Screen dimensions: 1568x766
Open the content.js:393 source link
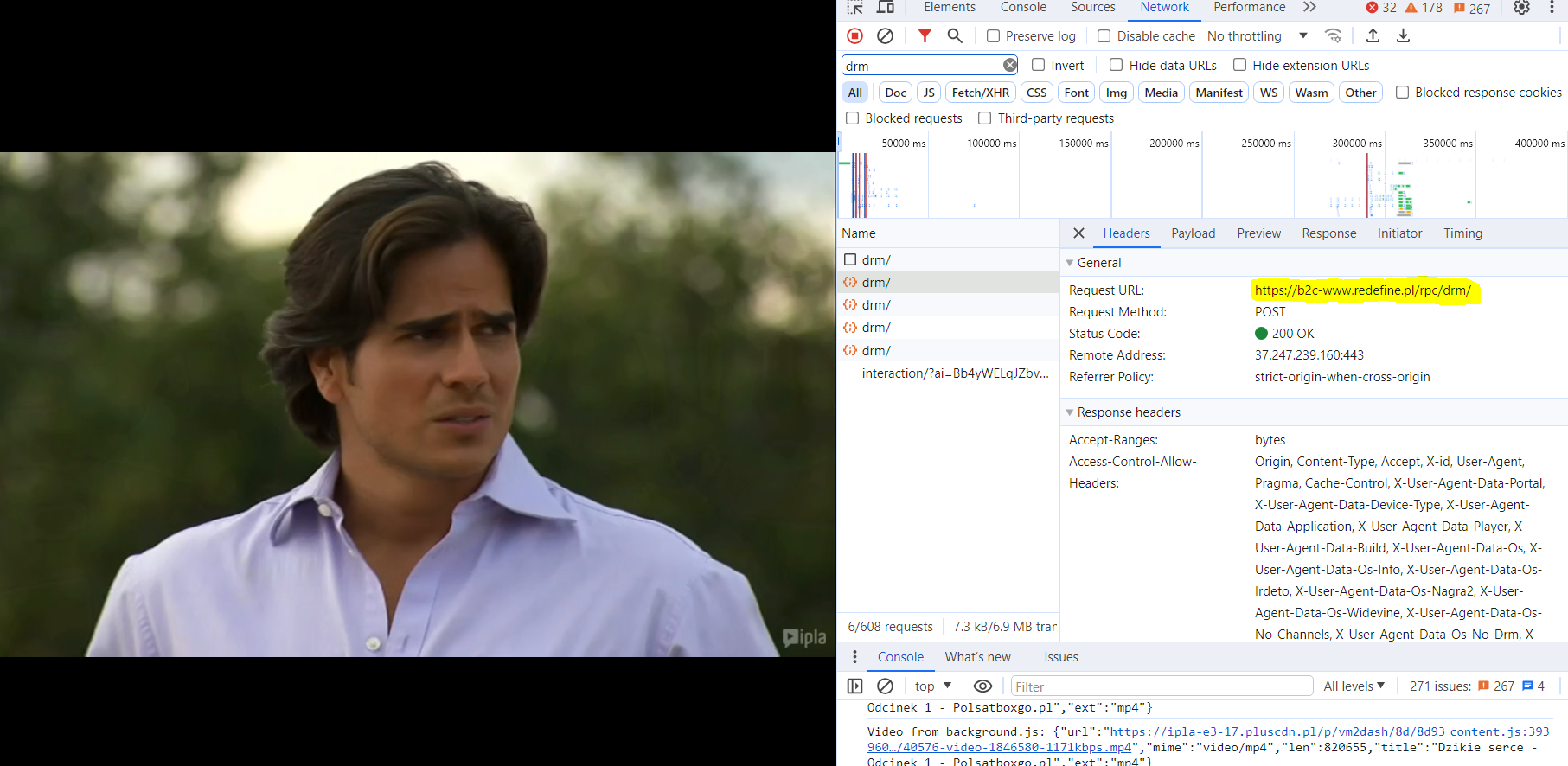coord(1499,732)
